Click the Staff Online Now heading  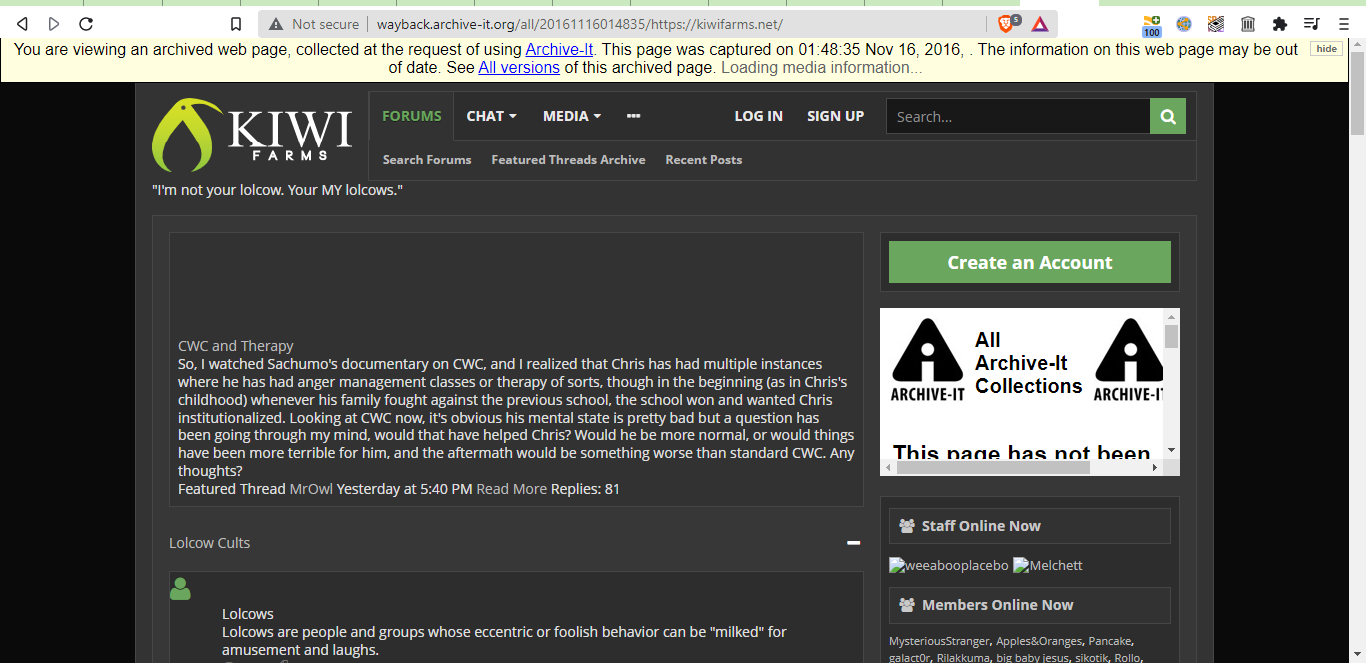click(x=981, y=526)
